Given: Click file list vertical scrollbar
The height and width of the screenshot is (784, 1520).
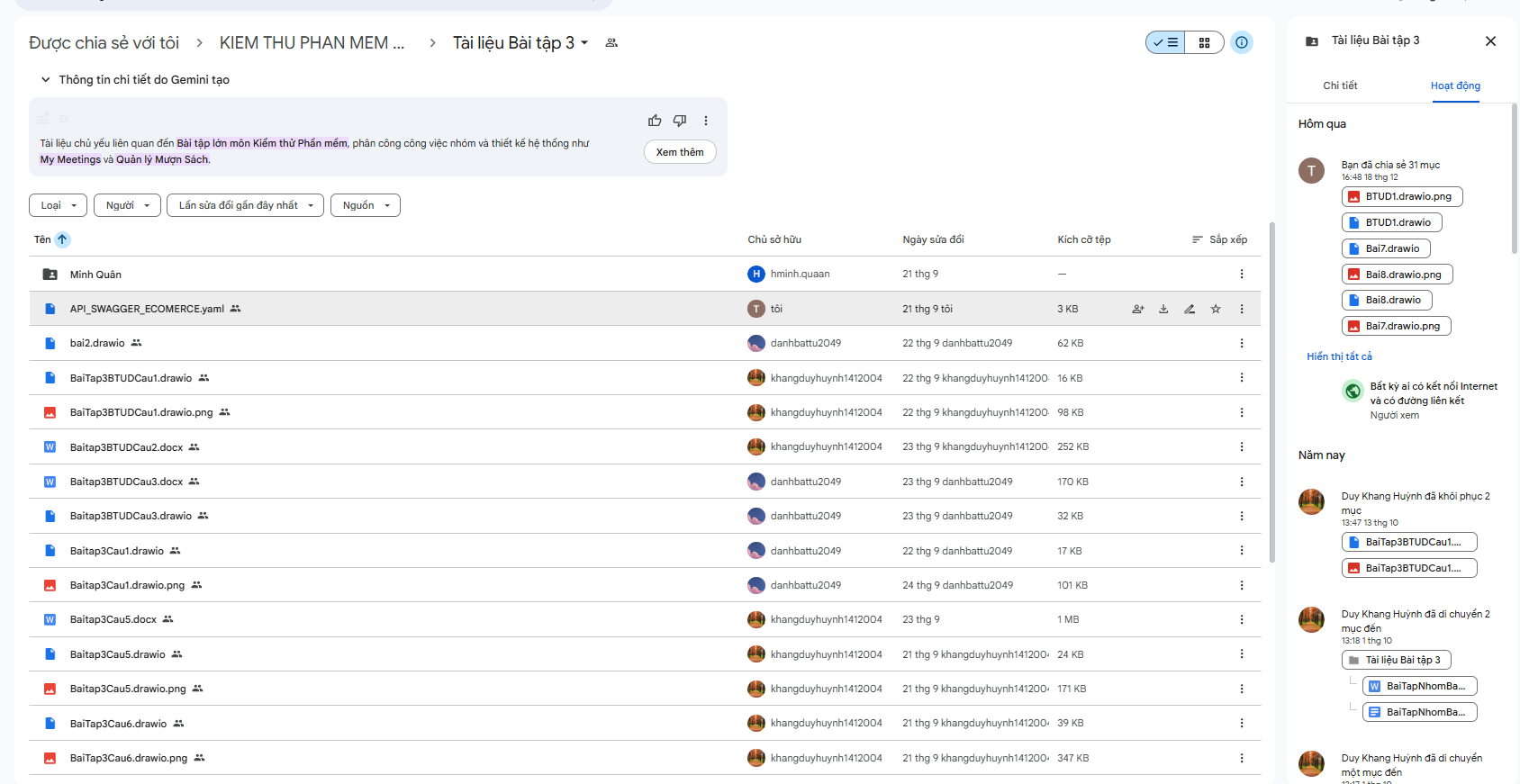Looking at the screenshot, I should pos(1271,392).
